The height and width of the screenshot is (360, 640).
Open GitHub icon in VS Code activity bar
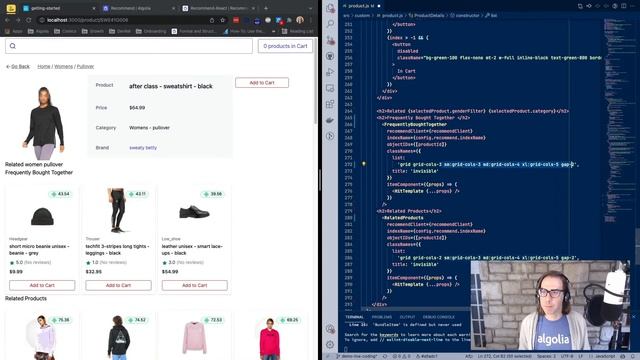coord(331,56)
